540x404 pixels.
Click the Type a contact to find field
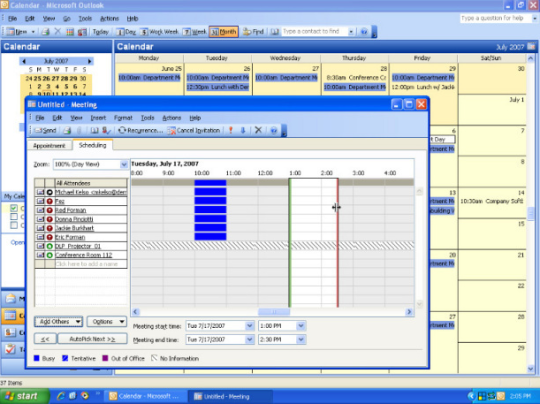(314, 32)
